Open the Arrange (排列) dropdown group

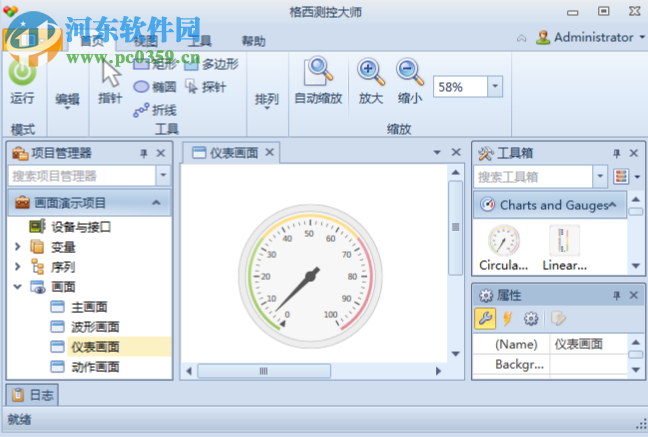point(267,100)
